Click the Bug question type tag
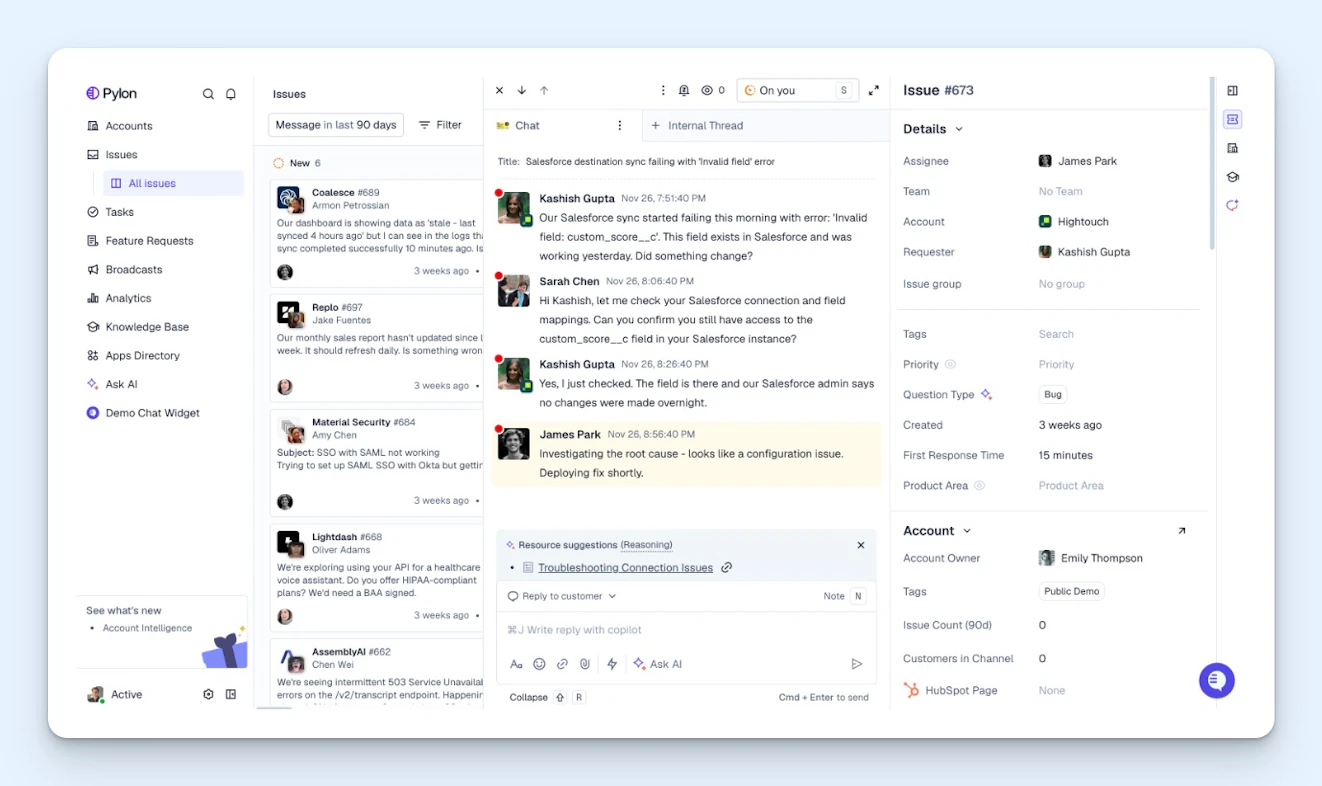This screenshot has width=1322, height=786. [1053, 395]
